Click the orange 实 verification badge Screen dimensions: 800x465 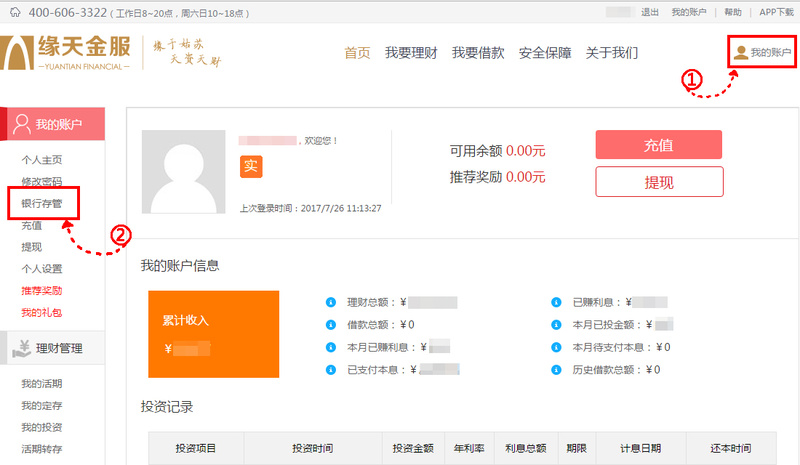pos(250,166)
